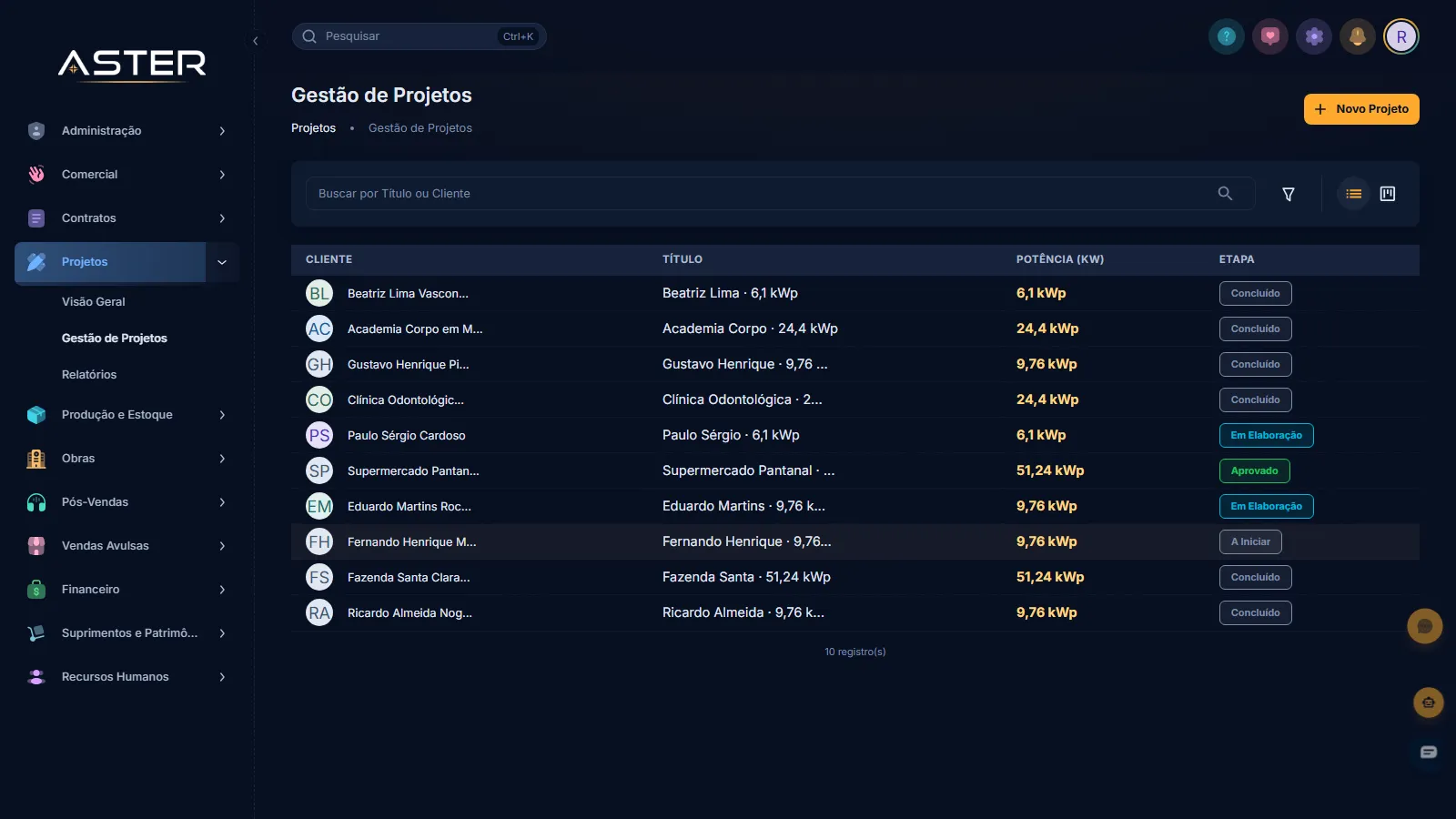Open the purple flower settings icon
This screenshot has height=819, width=1456.
point(1314,36)
